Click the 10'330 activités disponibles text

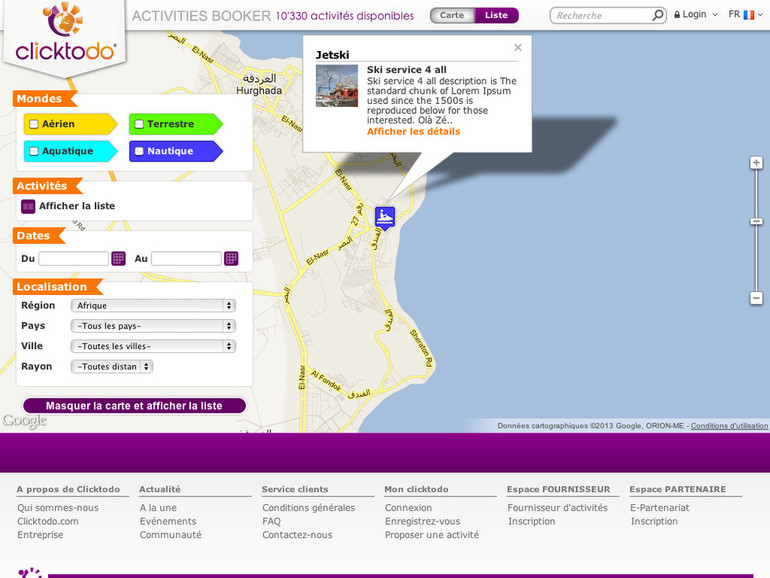[345, 16]
